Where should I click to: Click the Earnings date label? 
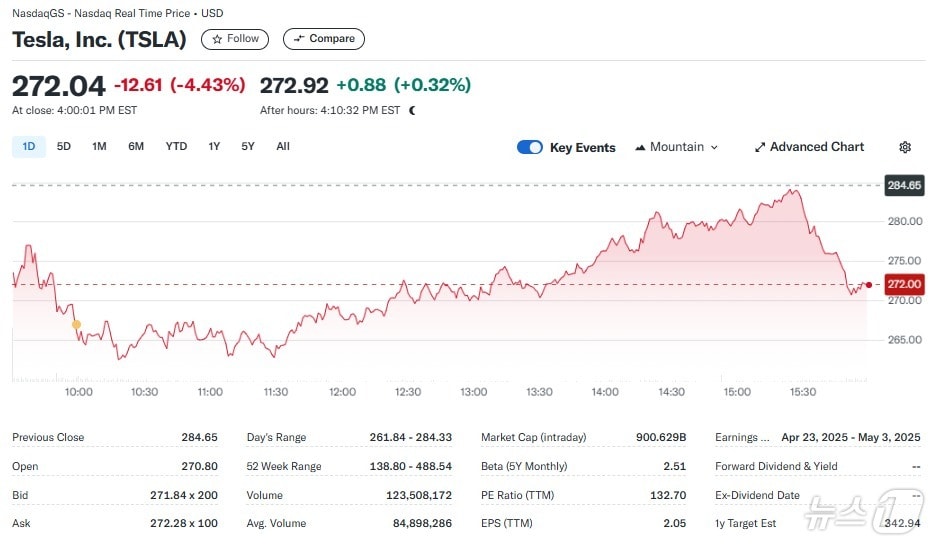coord(742,437)
